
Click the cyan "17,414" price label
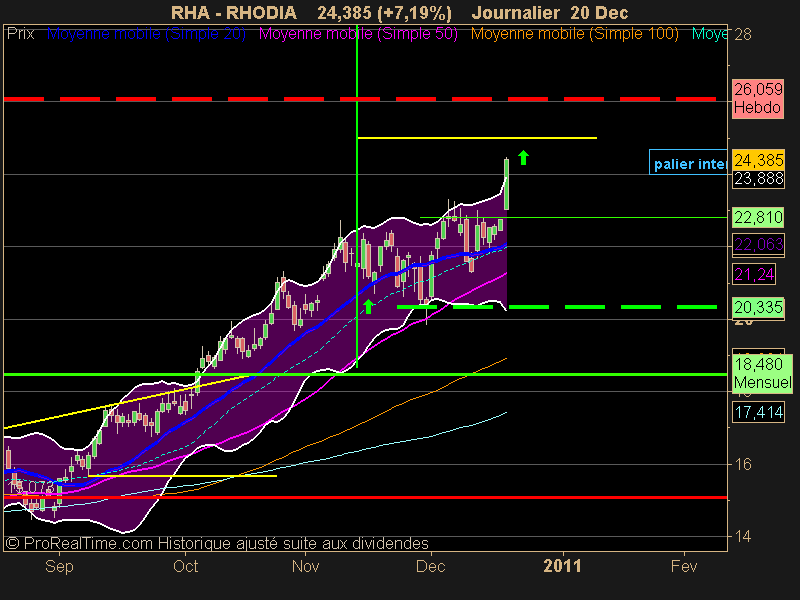(x=758, y=412)
